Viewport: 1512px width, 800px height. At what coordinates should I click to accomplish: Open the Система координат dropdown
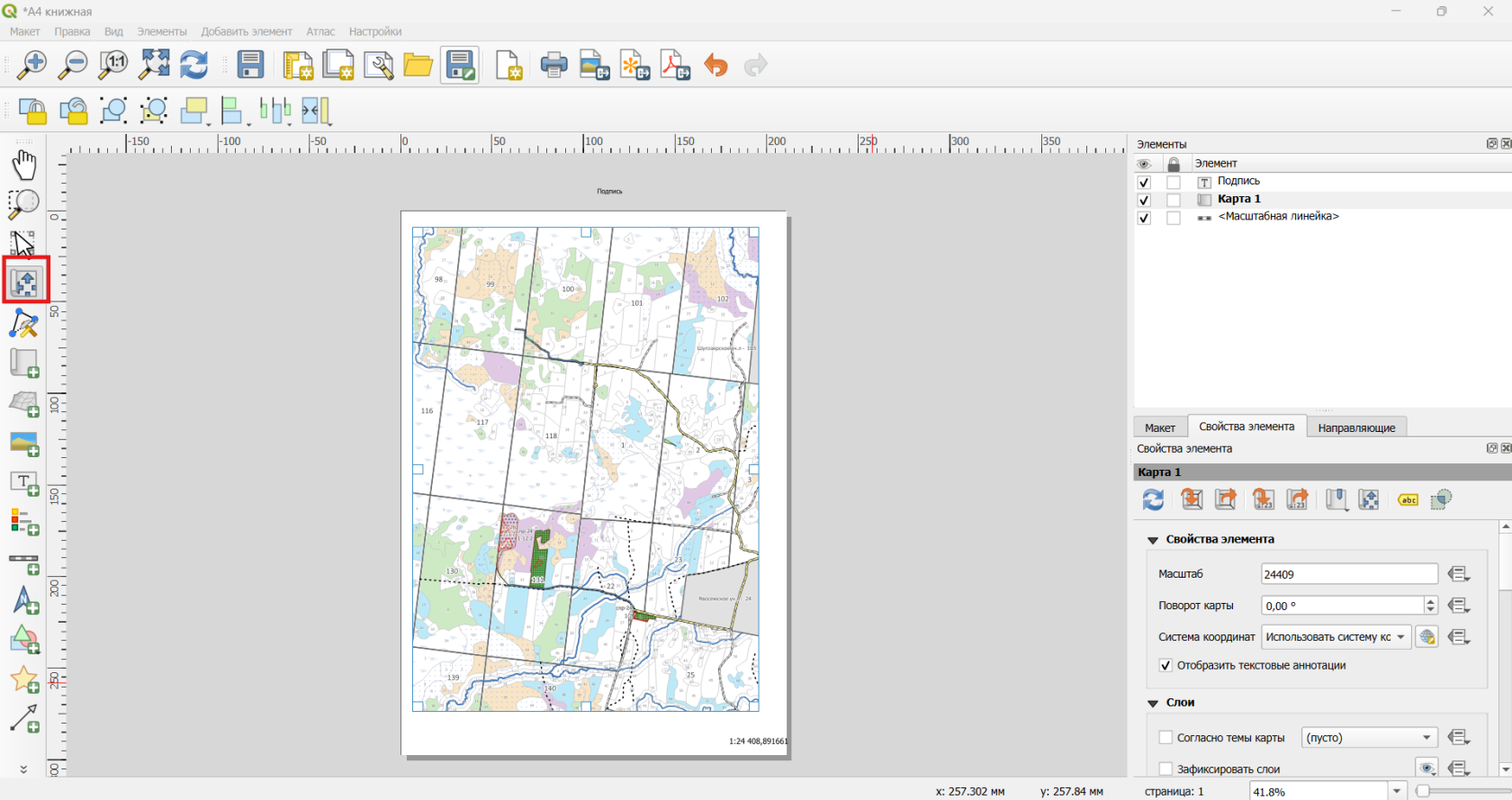pos(1336,637)
